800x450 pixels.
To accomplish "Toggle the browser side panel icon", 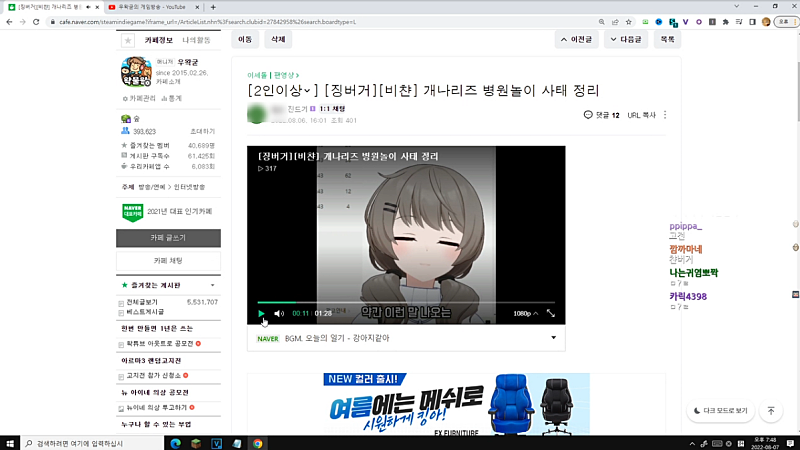I will [x=753, y=22].
